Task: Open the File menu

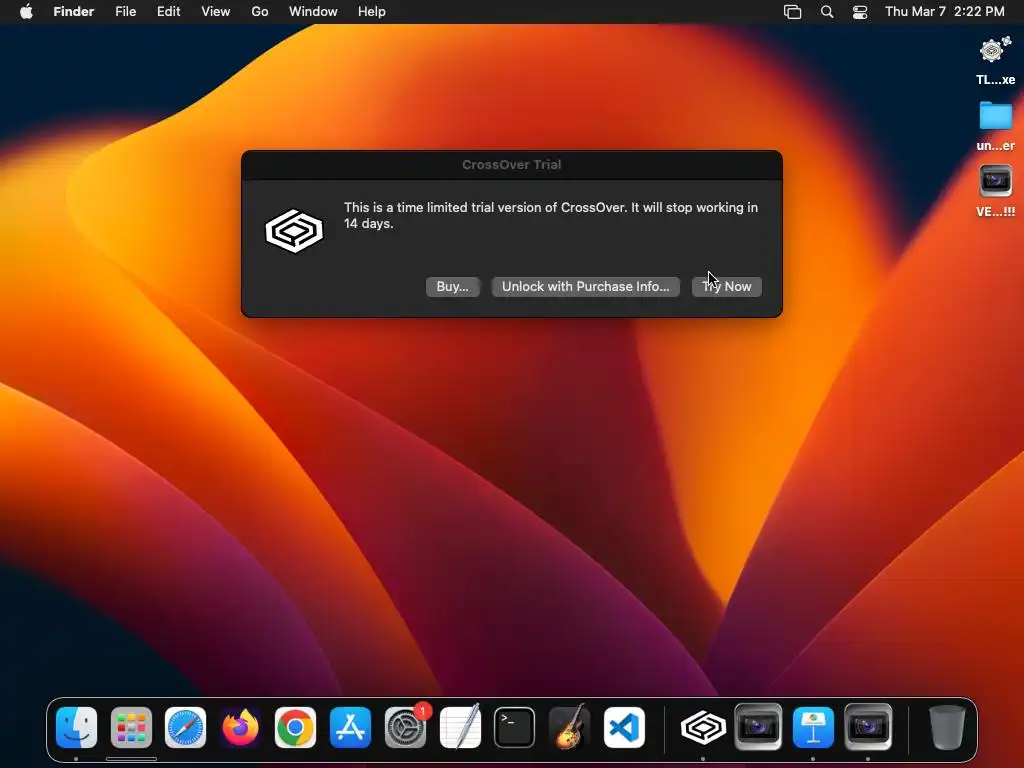Action: pos(125,12)
